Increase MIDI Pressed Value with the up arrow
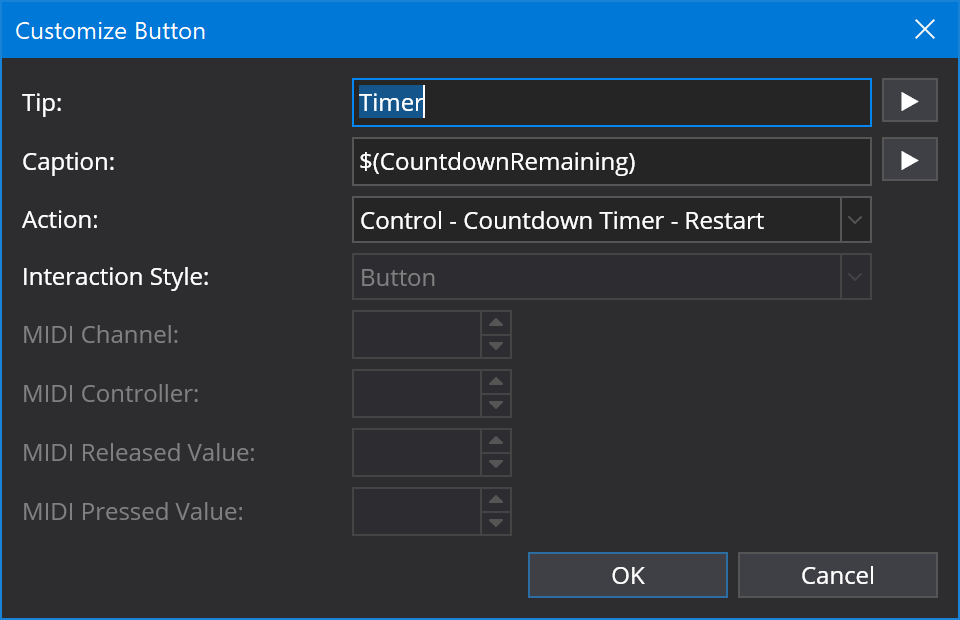Image resolution: width=960 pixels, height=620 pixels. click(497, 501)
